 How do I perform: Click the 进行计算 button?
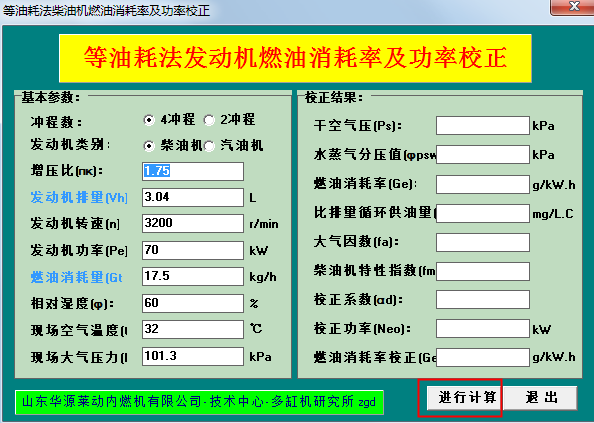point(465,398)
